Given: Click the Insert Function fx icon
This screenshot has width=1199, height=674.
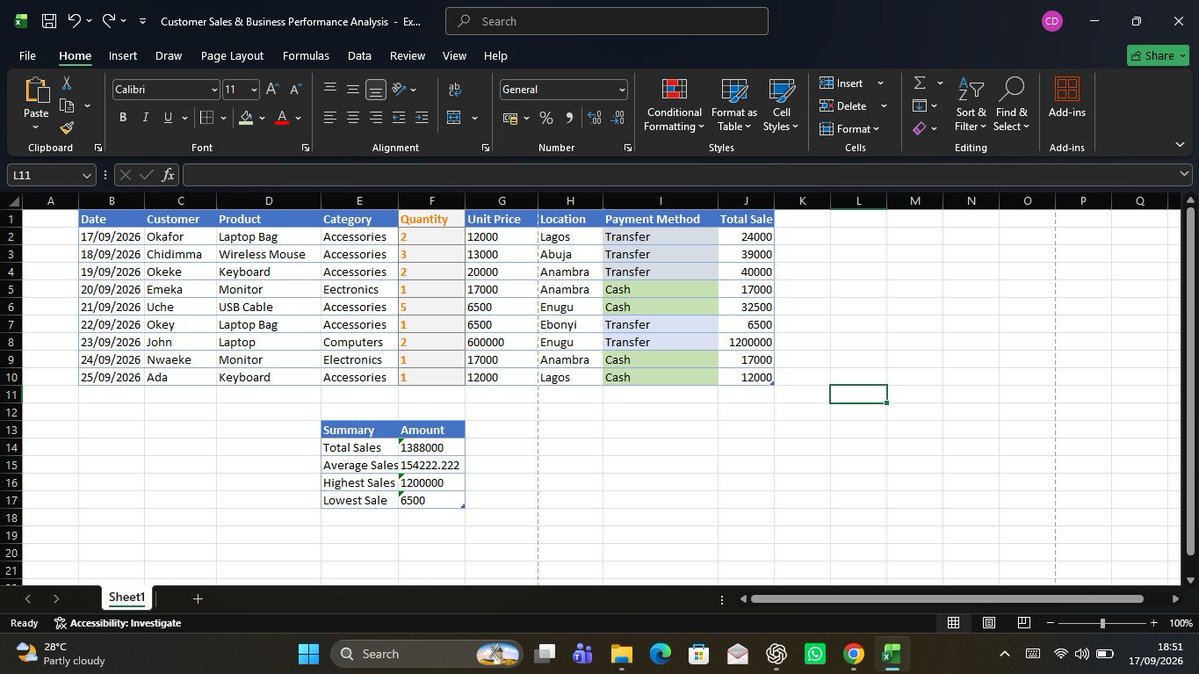Looking at the screenshot, I should [x=168, y=175].
